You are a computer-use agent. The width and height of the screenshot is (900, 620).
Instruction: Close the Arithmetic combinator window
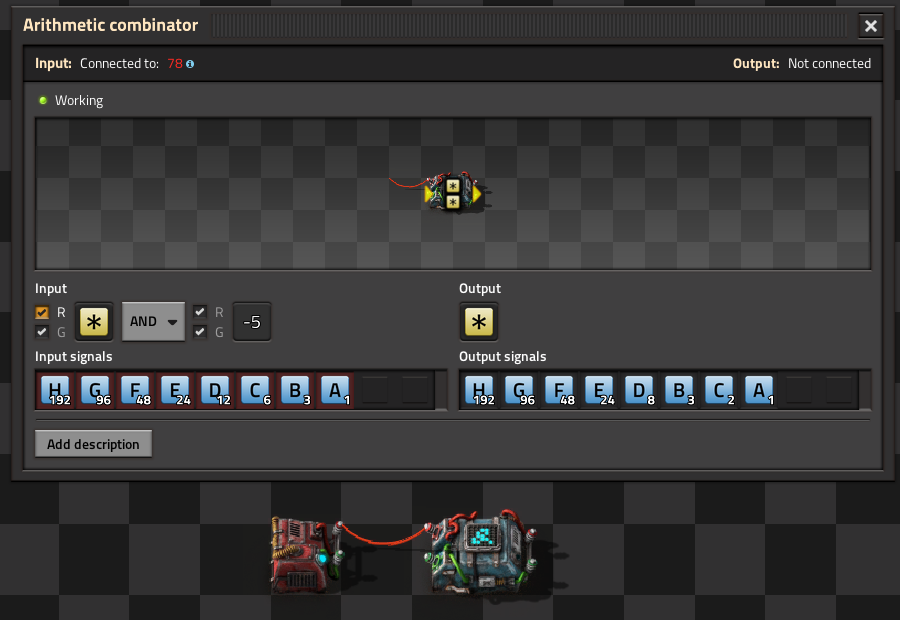click(871, 26)
